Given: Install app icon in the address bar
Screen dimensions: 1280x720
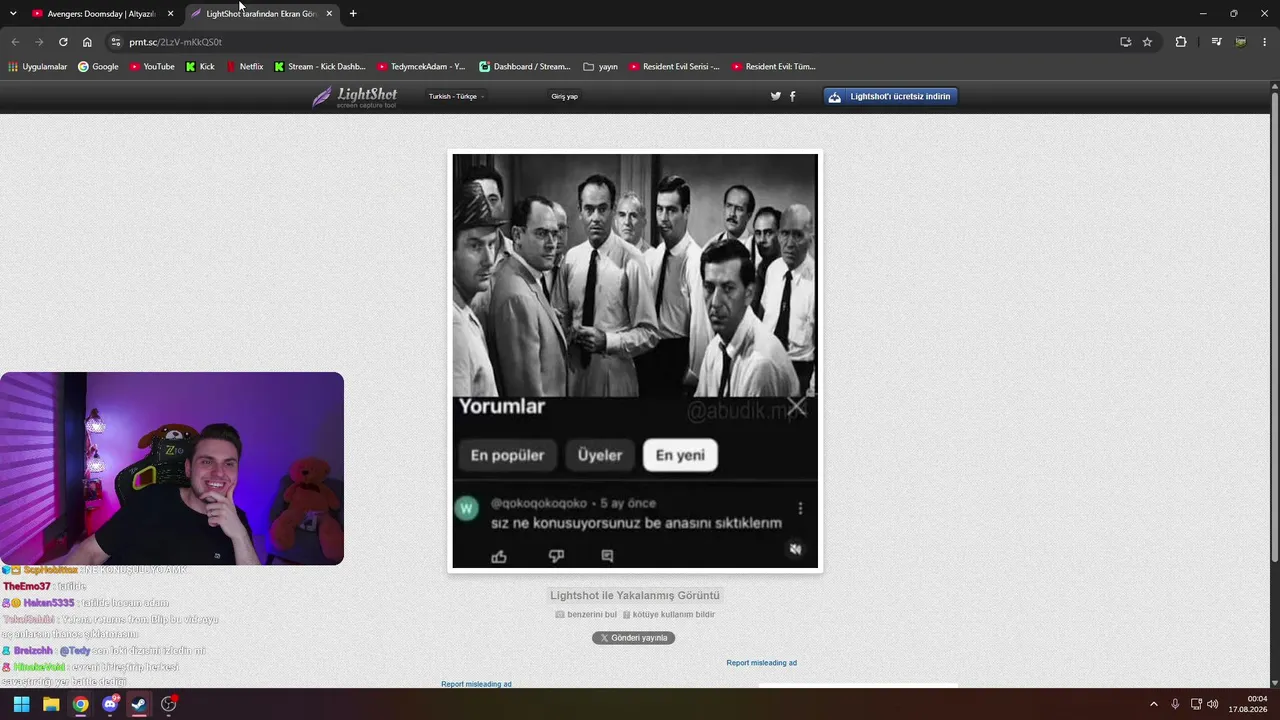Looking at the screenshot, I should coord(1126,42).
